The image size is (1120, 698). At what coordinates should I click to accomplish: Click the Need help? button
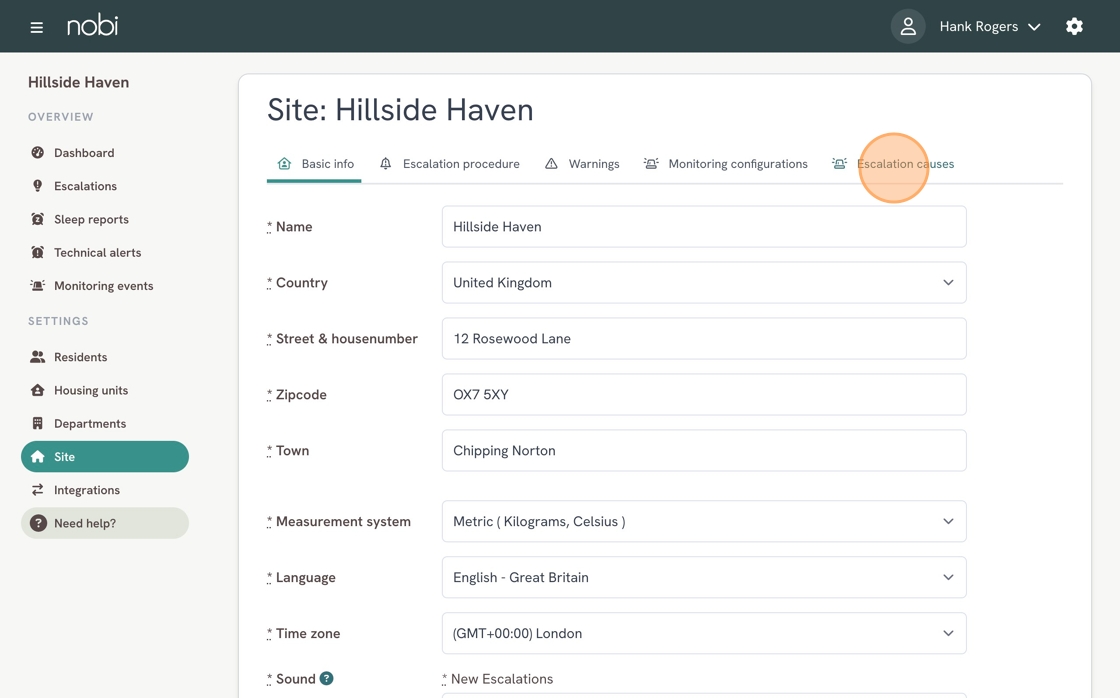pyautogui.click(x=104, y=523)
